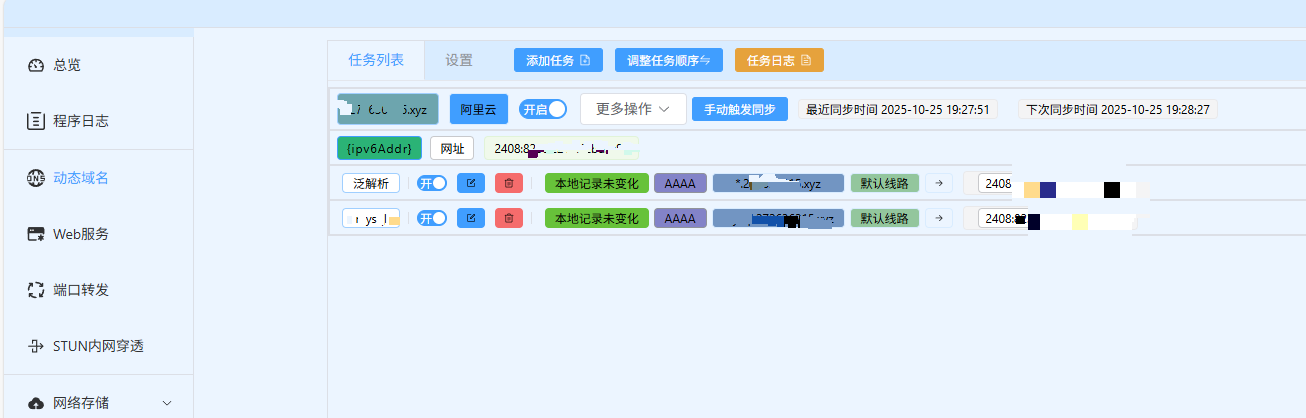Open the 总览 overview dashboard icon

click(x=36, y=65)
